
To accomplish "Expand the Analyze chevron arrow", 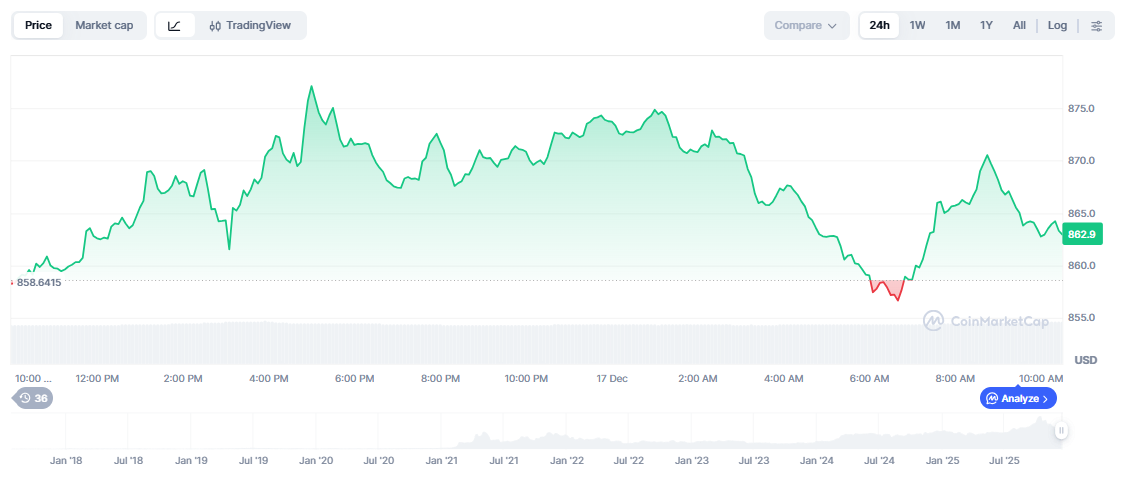I will 1045,398.
